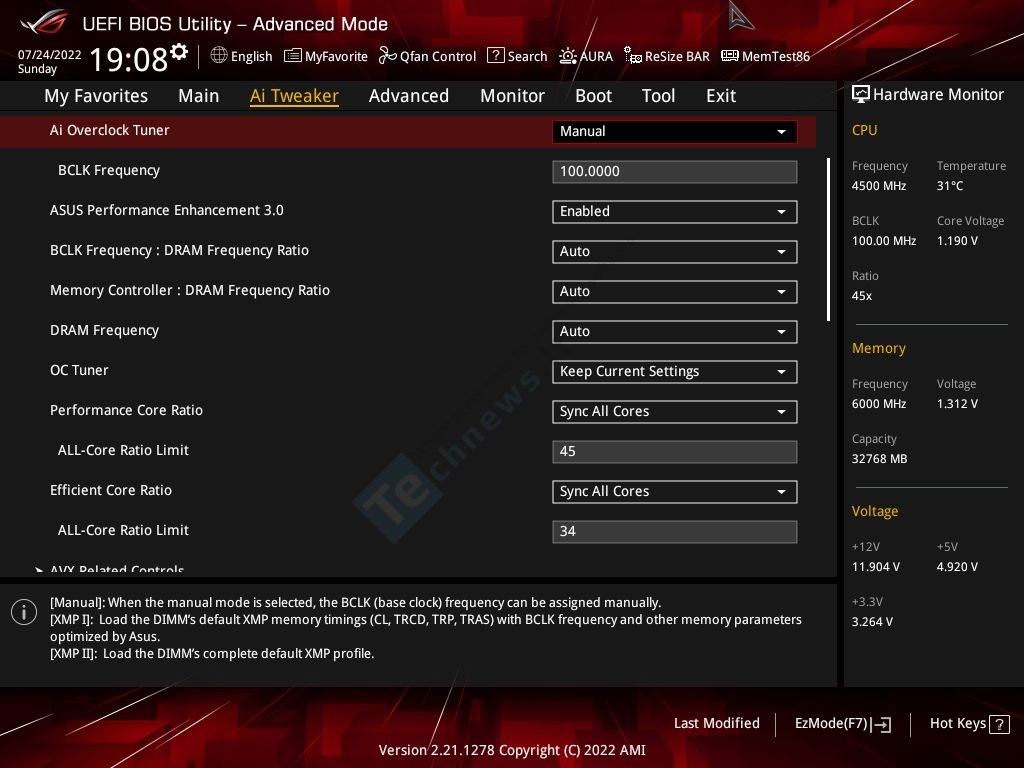Click the settings list vertical scrollbar
This screenshot has height=768, width=1024.
click(x=828, y=239)
